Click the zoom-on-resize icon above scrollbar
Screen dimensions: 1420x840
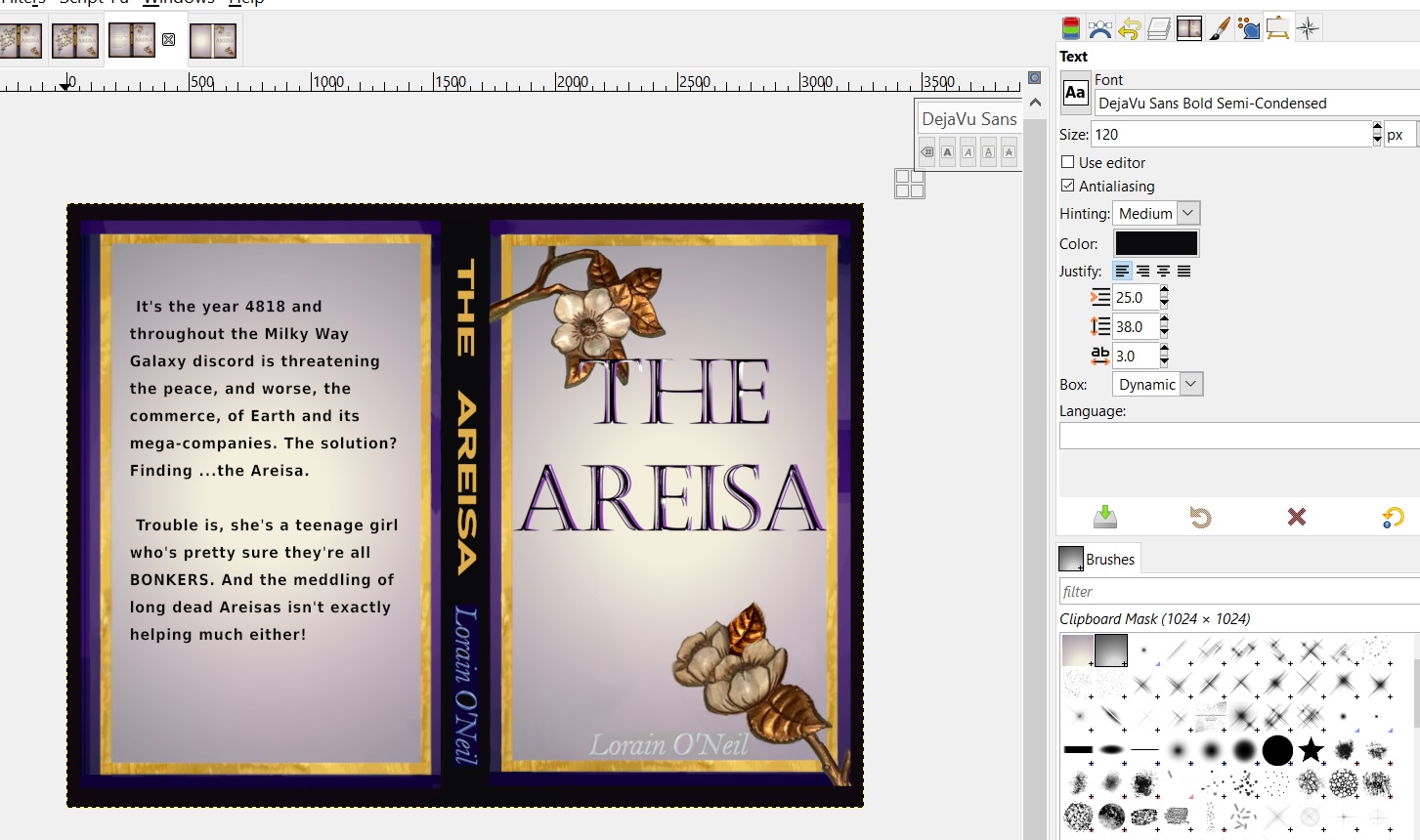1035,78
